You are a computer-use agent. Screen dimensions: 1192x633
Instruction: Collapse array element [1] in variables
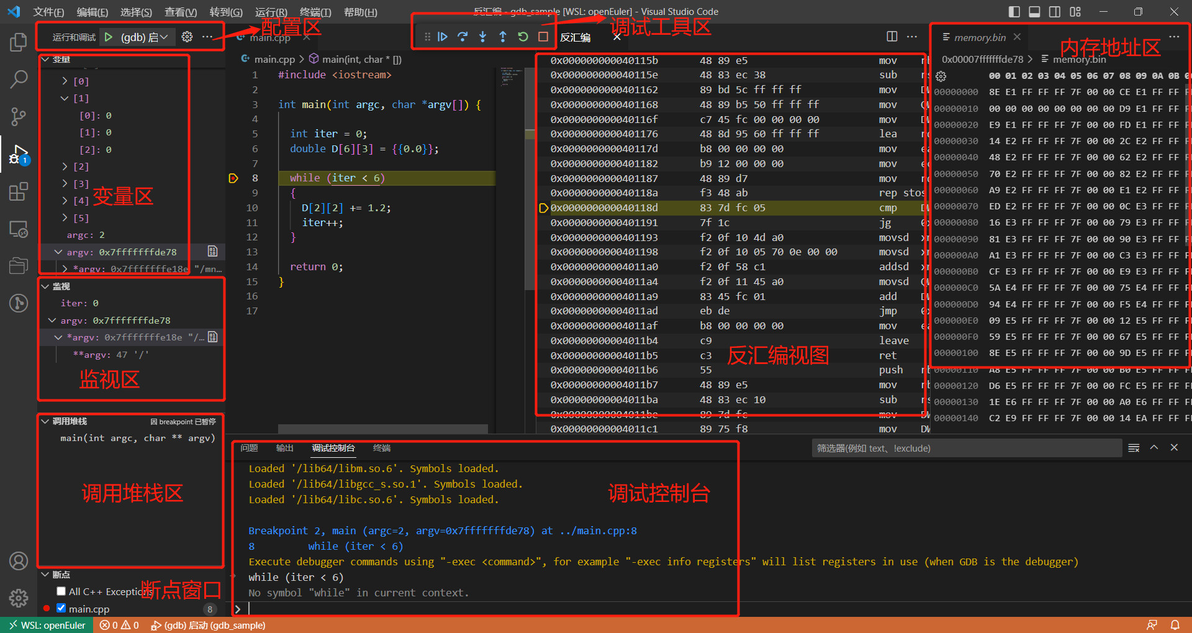click(x=65, y=98)
